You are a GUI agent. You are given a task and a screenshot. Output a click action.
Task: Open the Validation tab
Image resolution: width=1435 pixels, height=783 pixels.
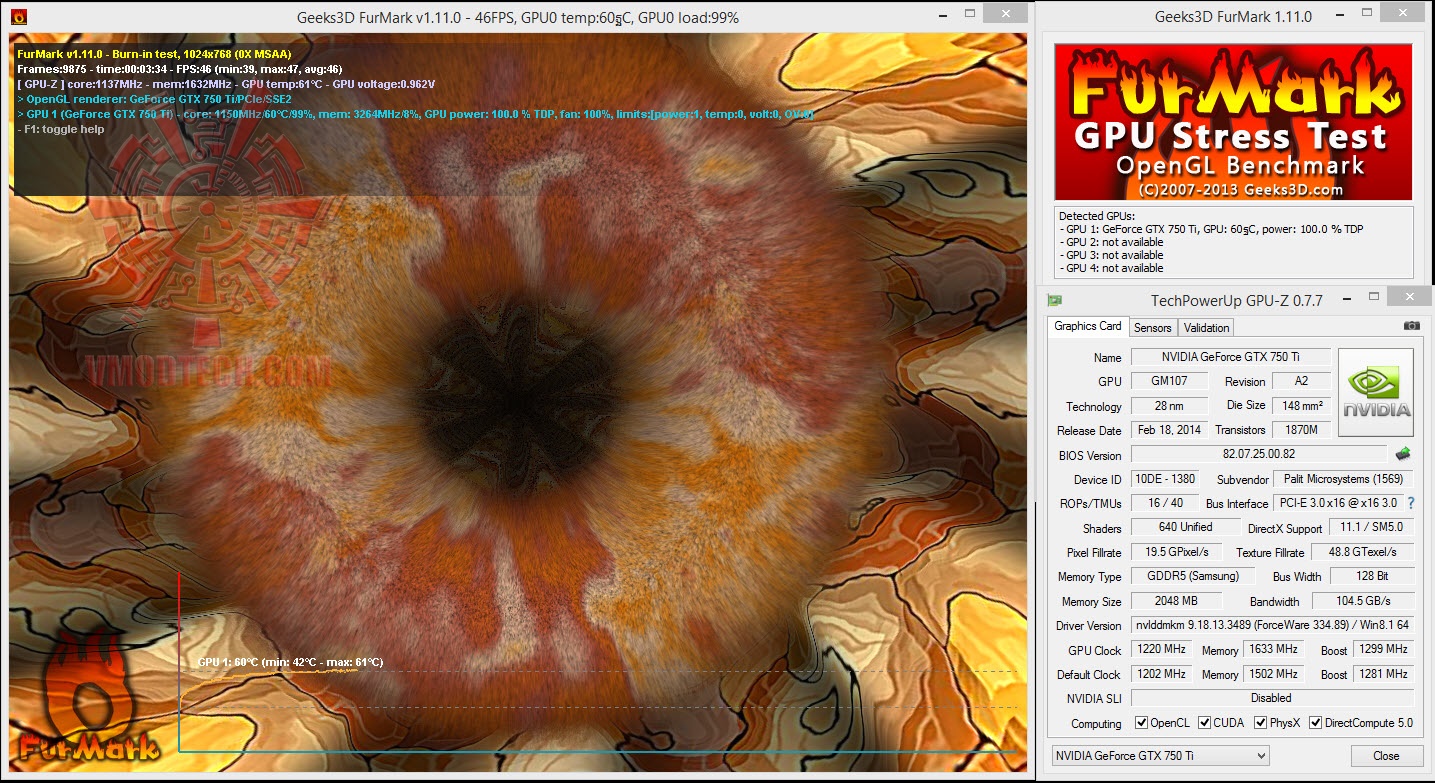click(x=1206, y=327)
